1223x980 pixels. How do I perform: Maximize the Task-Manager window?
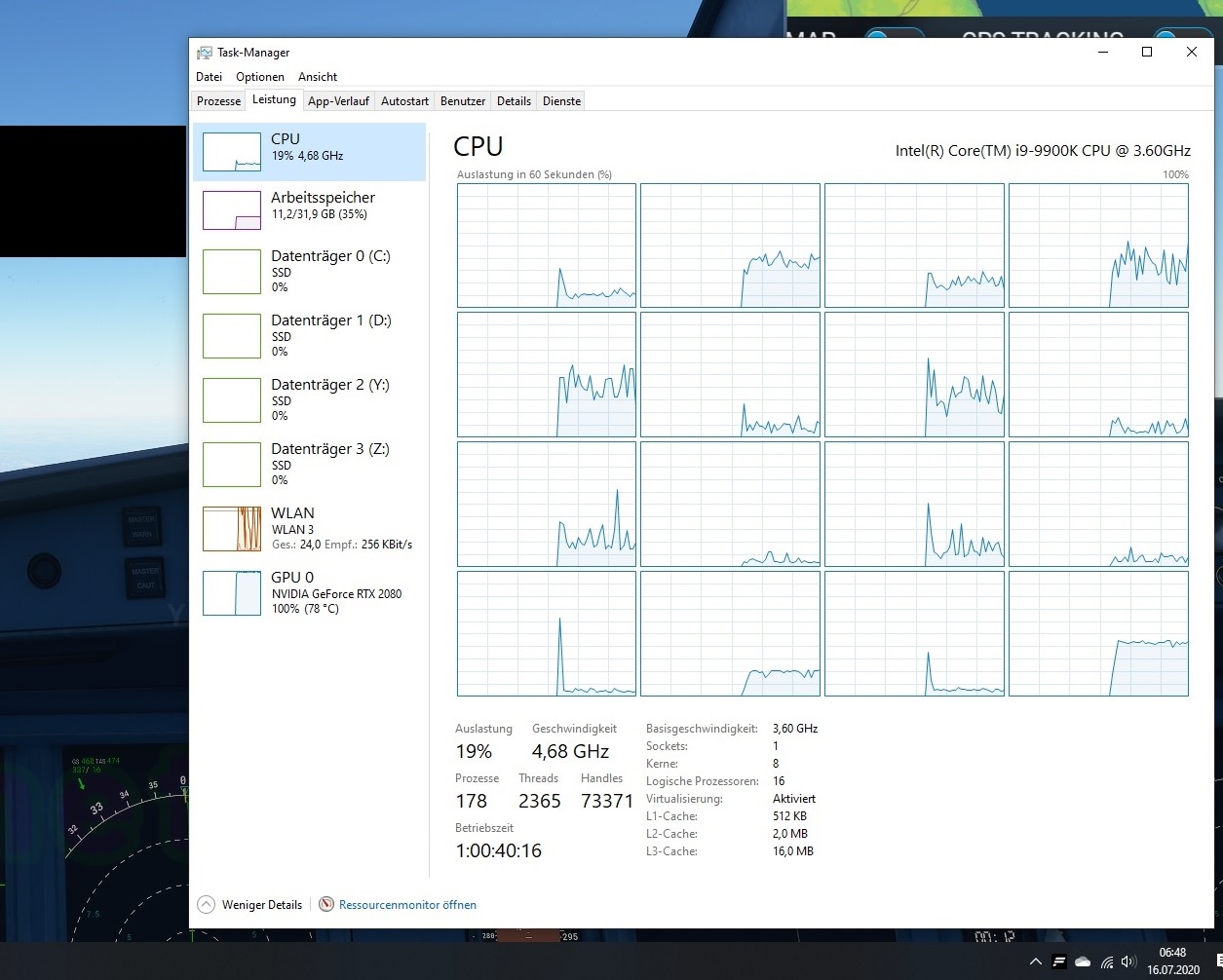(1147, 53)
